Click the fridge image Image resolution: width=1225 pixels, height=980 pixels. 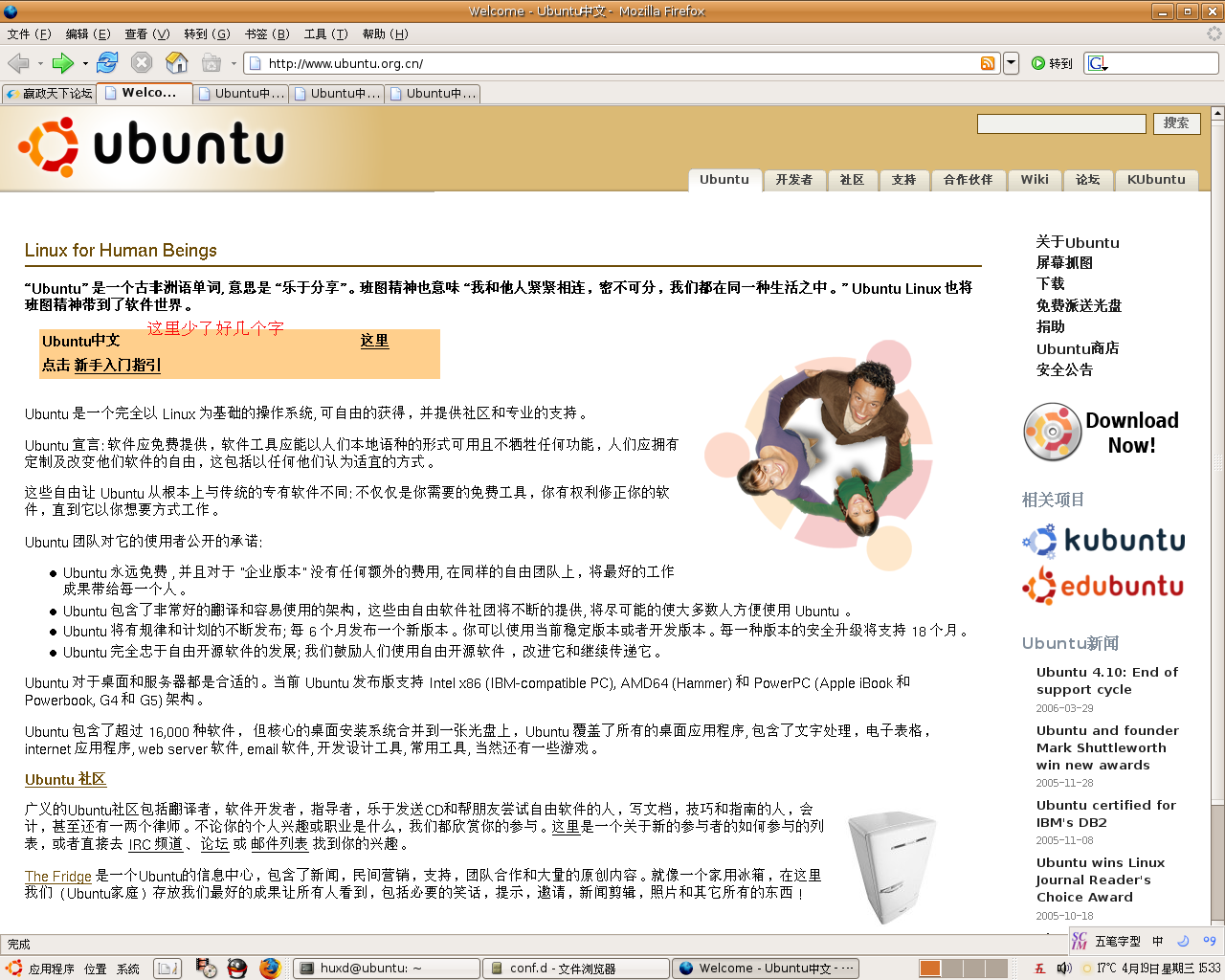(x=892, y=866)
